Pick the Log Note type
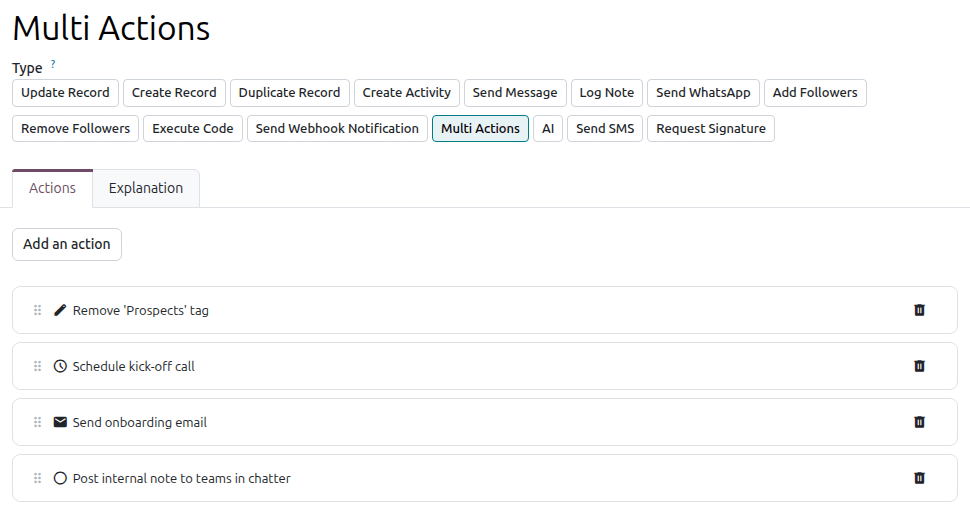Viewport: 970px width, 516px height. point(606,93)
